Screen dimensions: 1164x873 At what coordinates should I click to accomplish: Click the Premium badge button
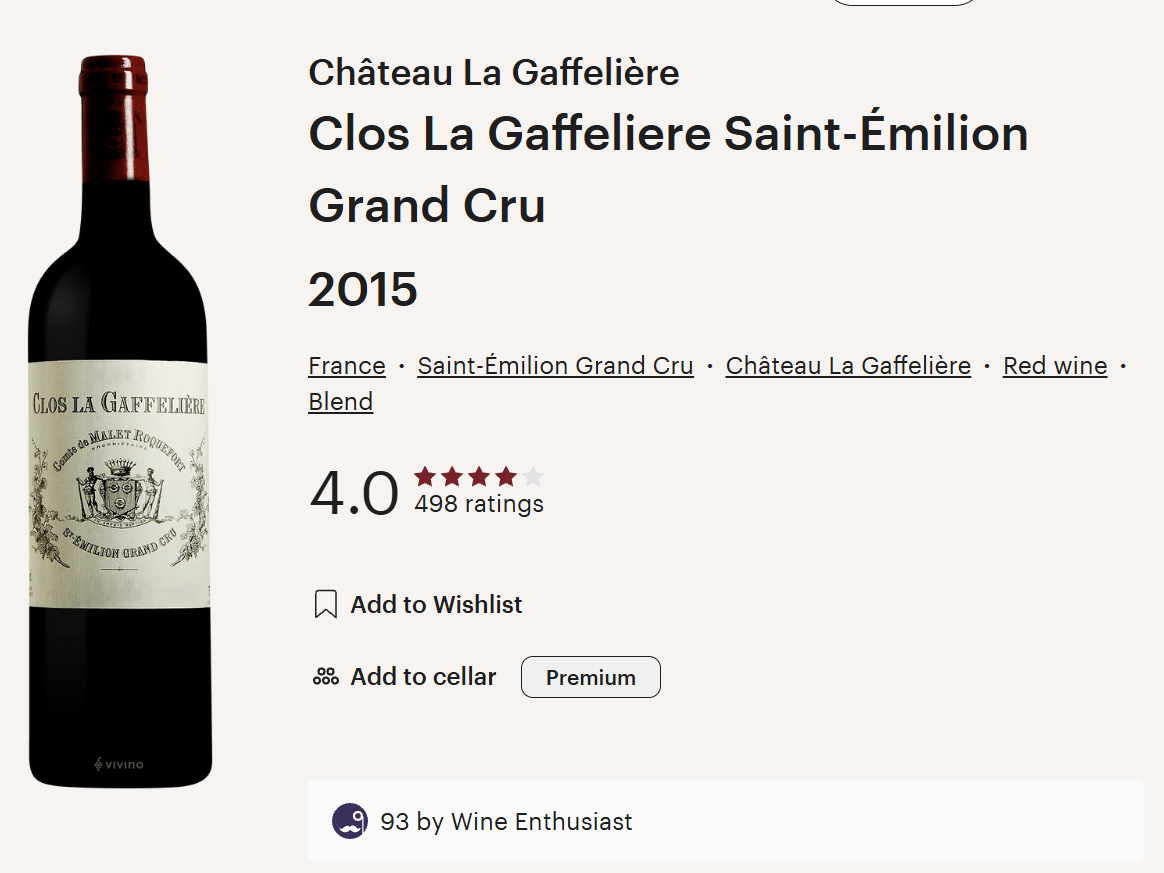591,677
